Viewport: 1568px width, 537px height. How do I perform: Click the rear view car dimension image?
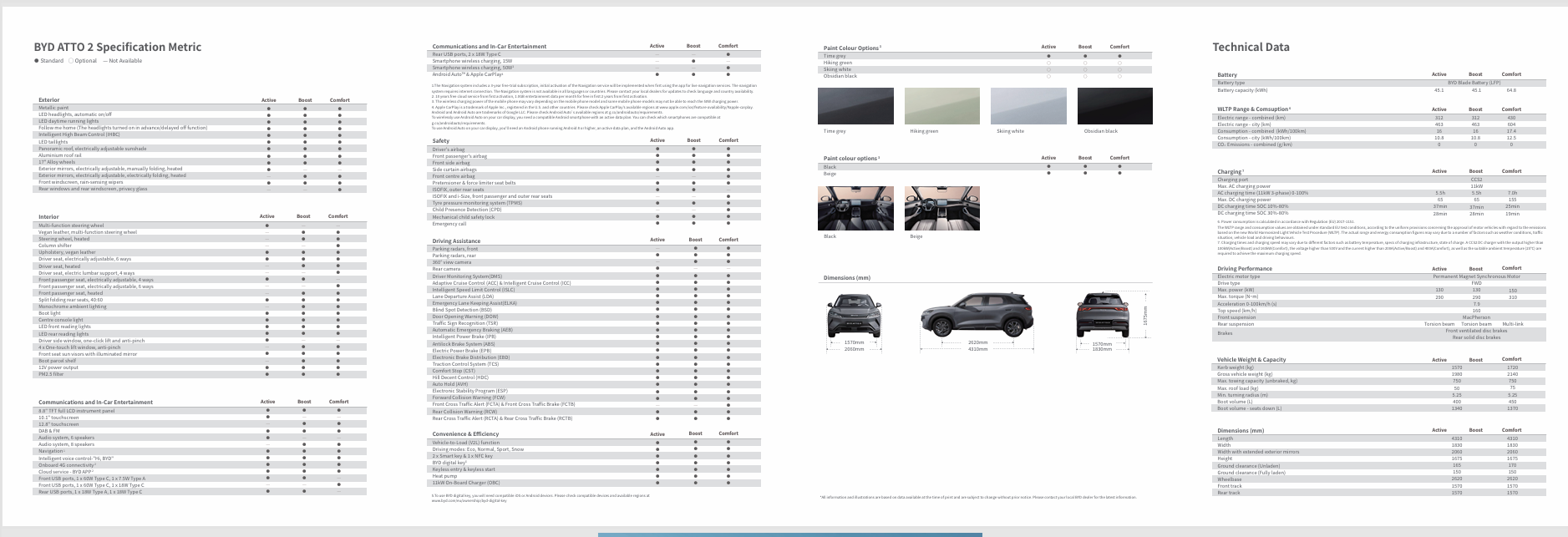click(1104, 314)
